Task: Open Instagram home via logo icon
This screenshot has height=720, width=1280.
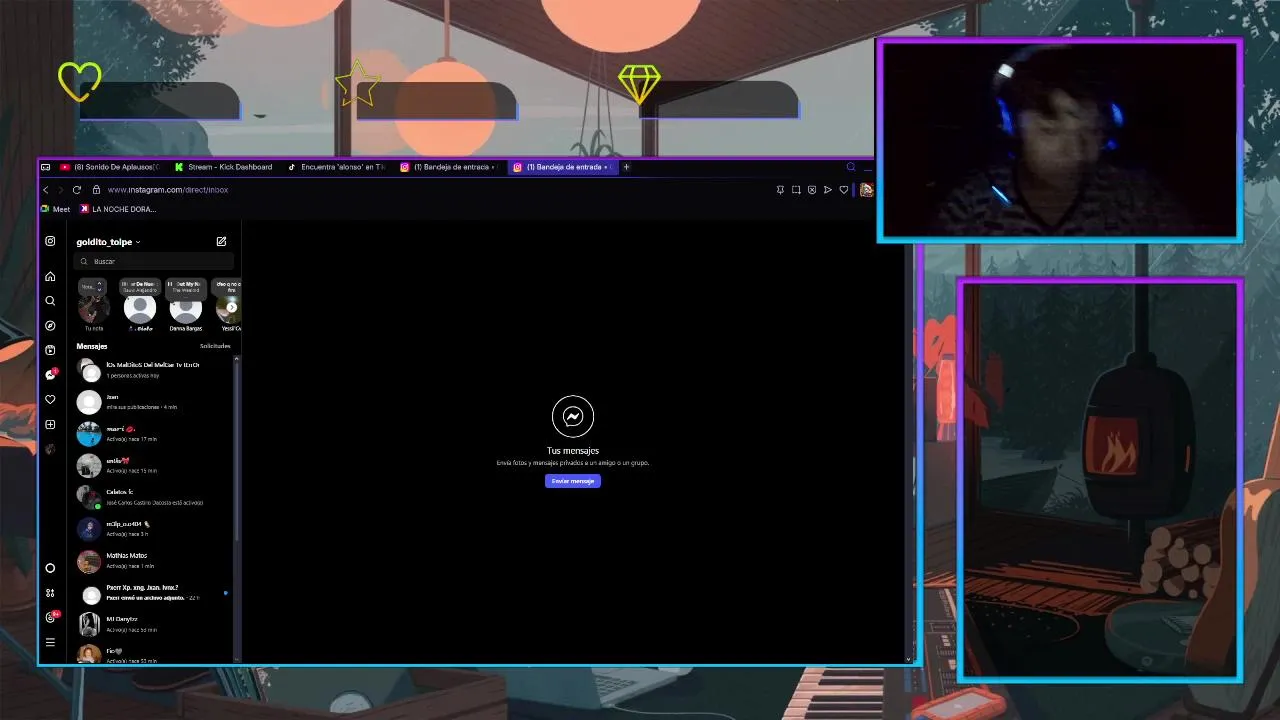Action: click(50, 241)
